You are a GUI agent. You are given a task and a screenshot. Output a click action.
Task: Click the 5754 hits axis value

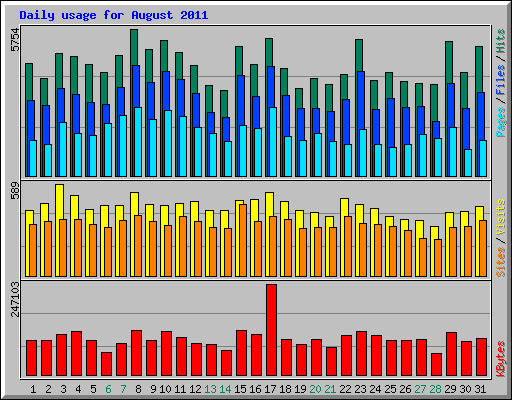(15, 40)
